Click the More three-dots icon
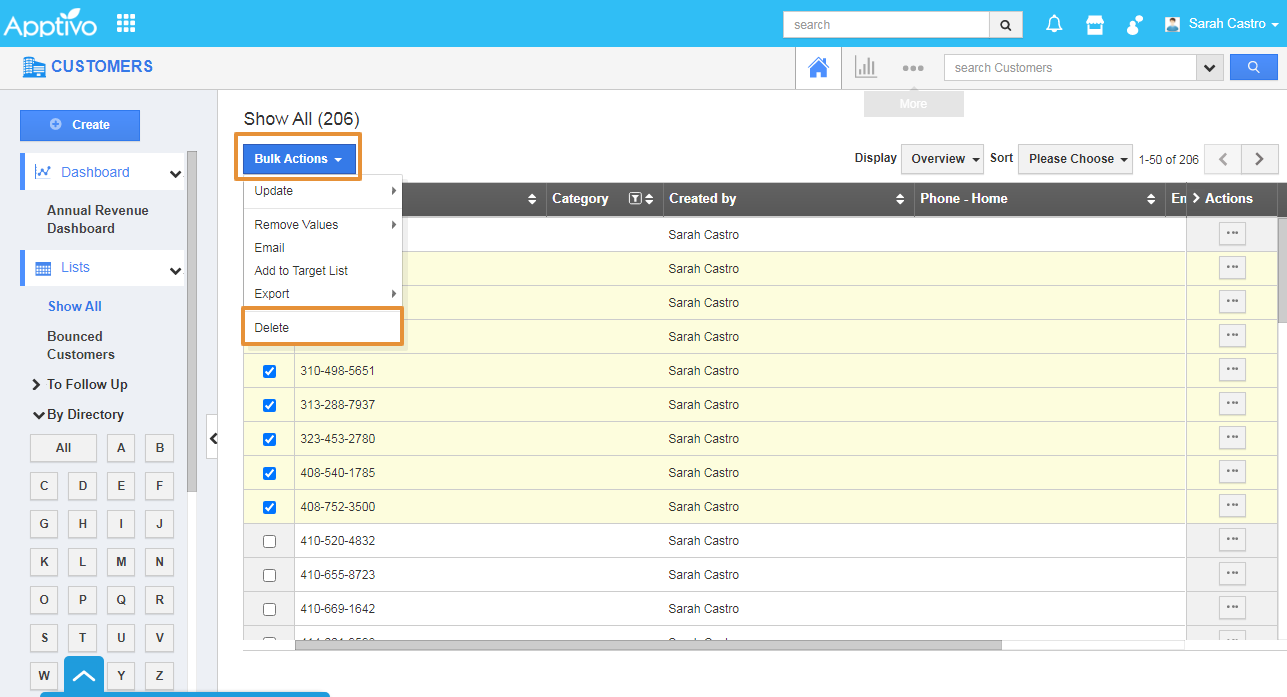The image size is (1287, 697). click(912, 68)
